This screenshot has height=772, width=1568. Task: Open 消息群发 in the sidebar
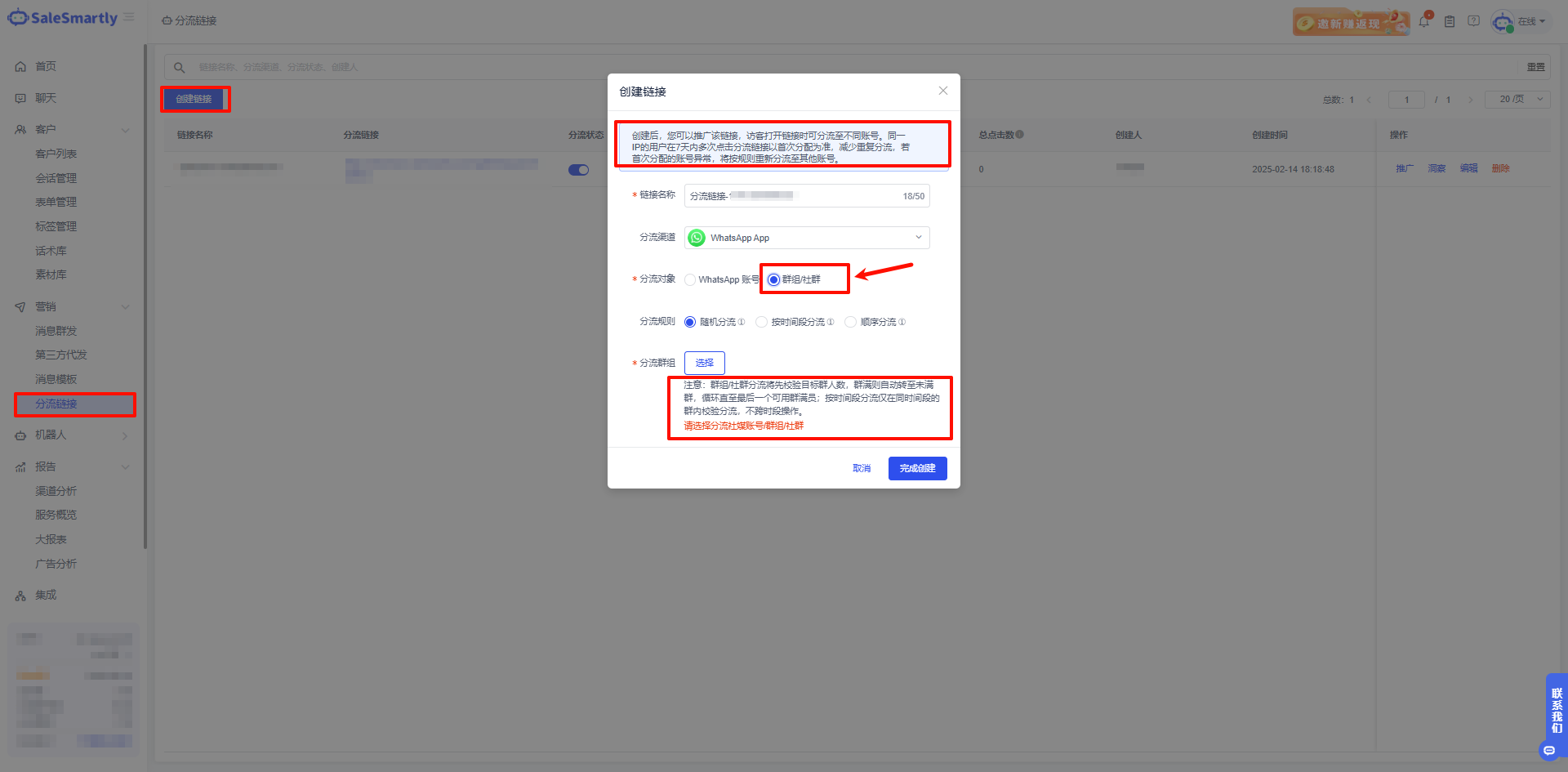(56, 331)
